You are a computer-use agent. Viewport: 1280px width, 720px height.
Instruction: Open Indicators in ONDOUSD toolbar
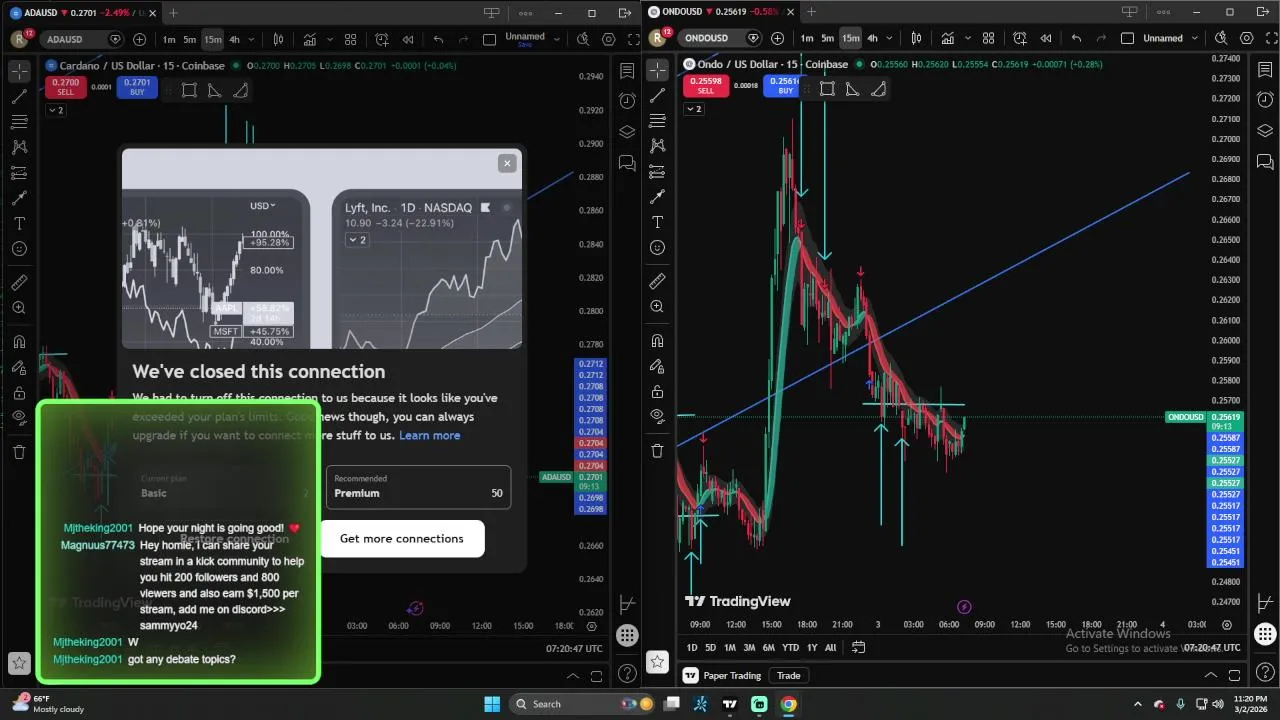(948, 38)
